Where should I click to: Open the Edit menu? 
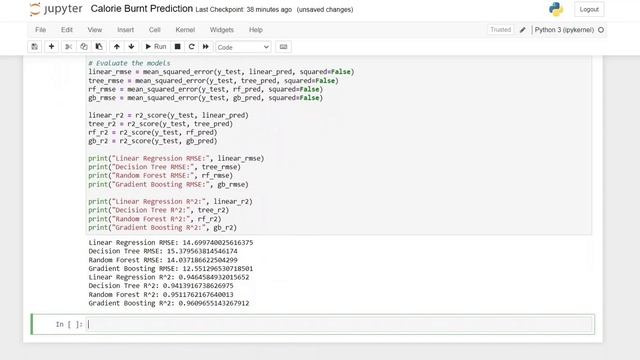click(x=67, y=30)
